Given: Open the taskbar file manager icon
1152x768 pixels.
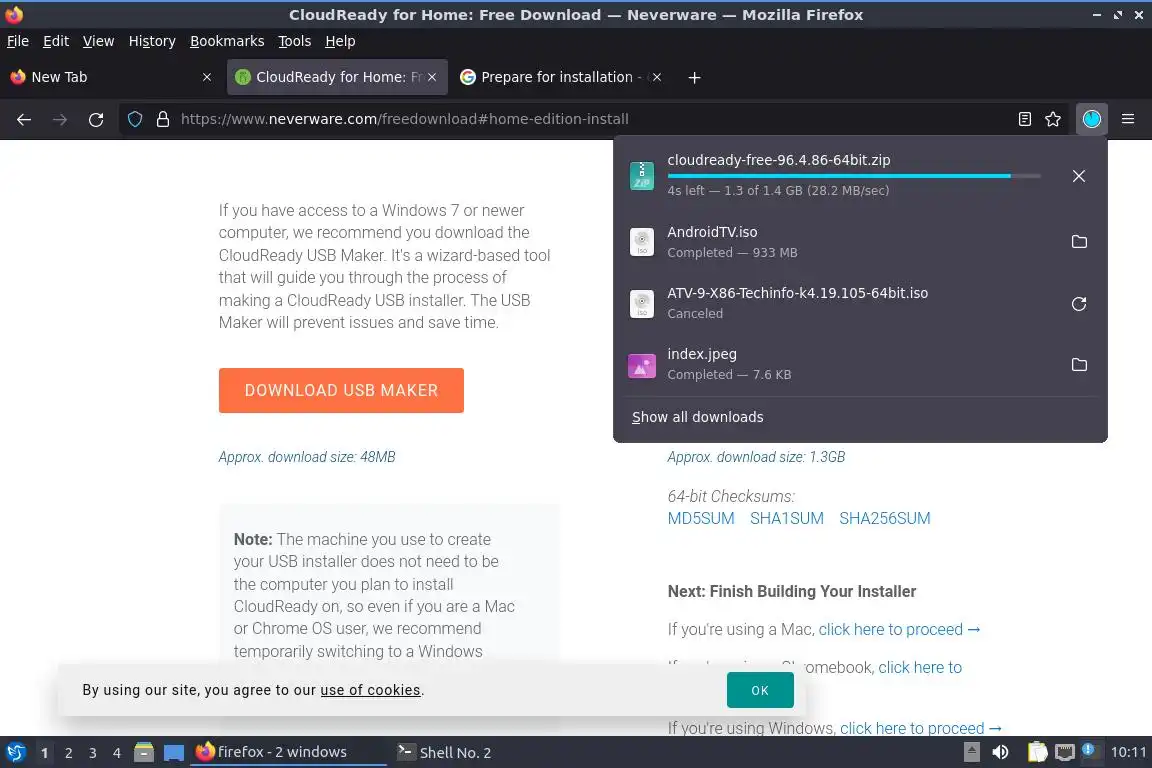Looking at the screenshot, I should tap(144, 753).
